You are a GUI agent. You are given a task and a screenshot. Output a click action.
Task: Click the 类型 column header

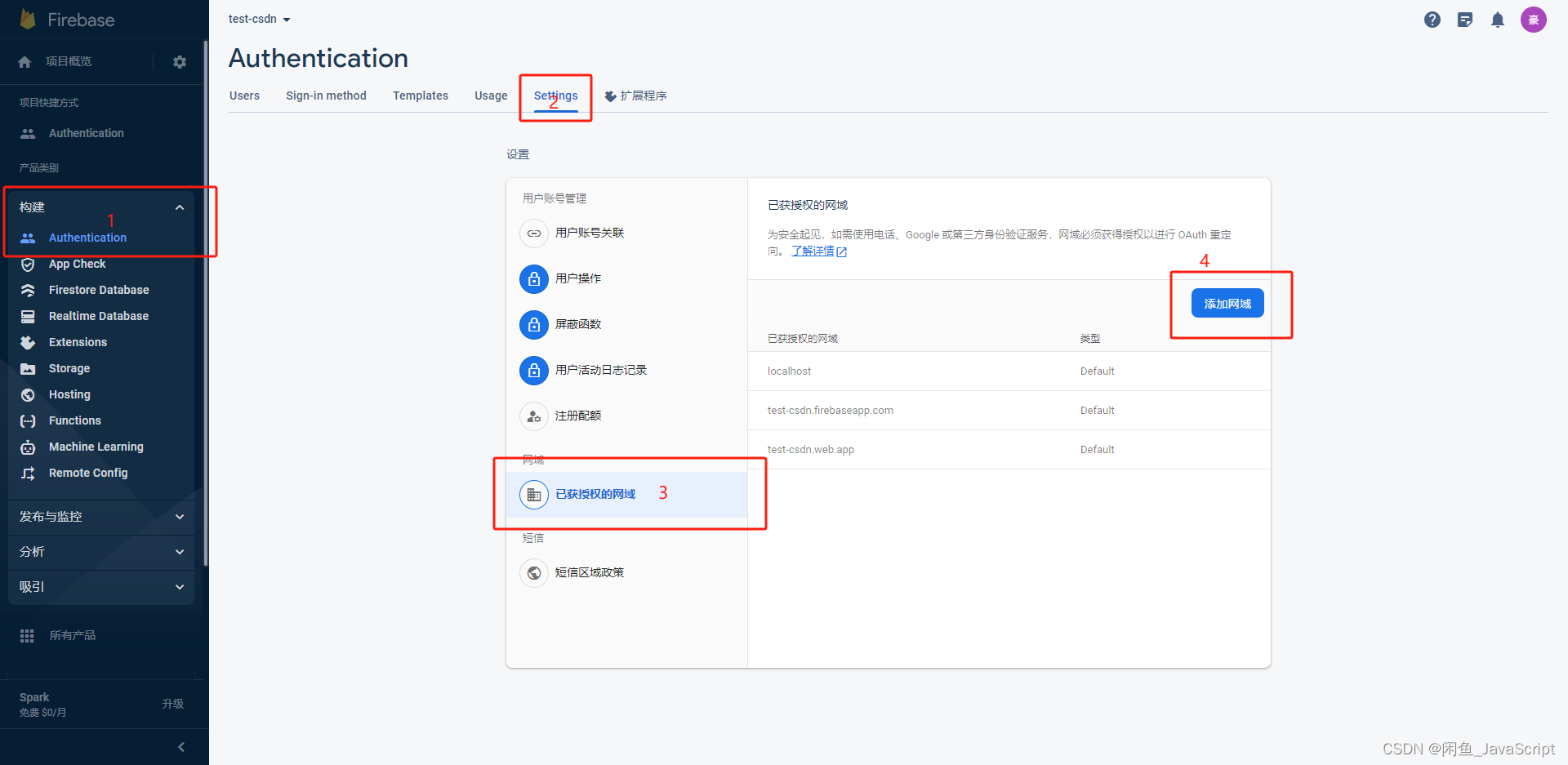point(1090,339)
